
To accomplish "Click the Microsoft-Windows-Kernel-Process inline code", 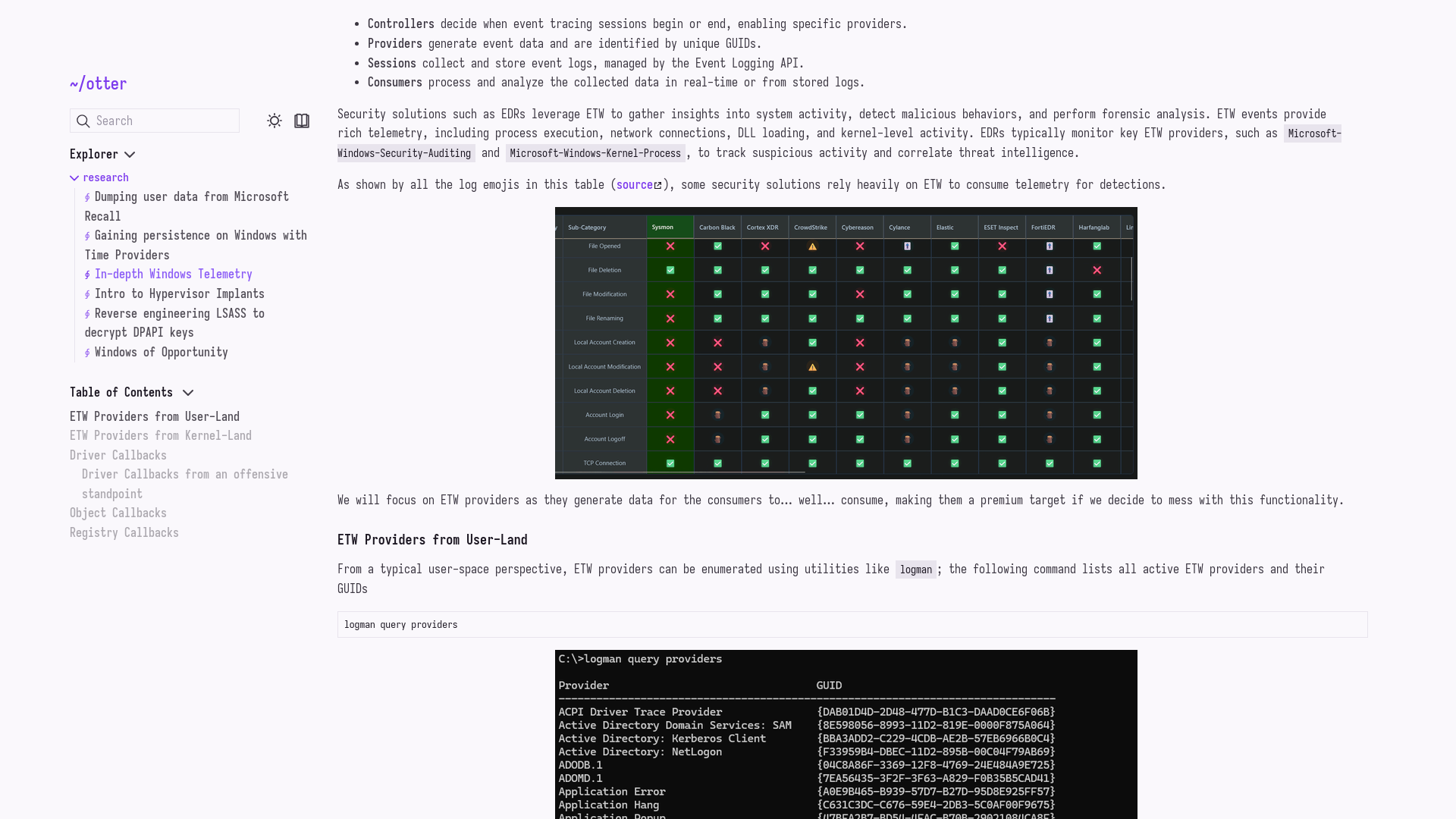I will click(x=595, y=153).
